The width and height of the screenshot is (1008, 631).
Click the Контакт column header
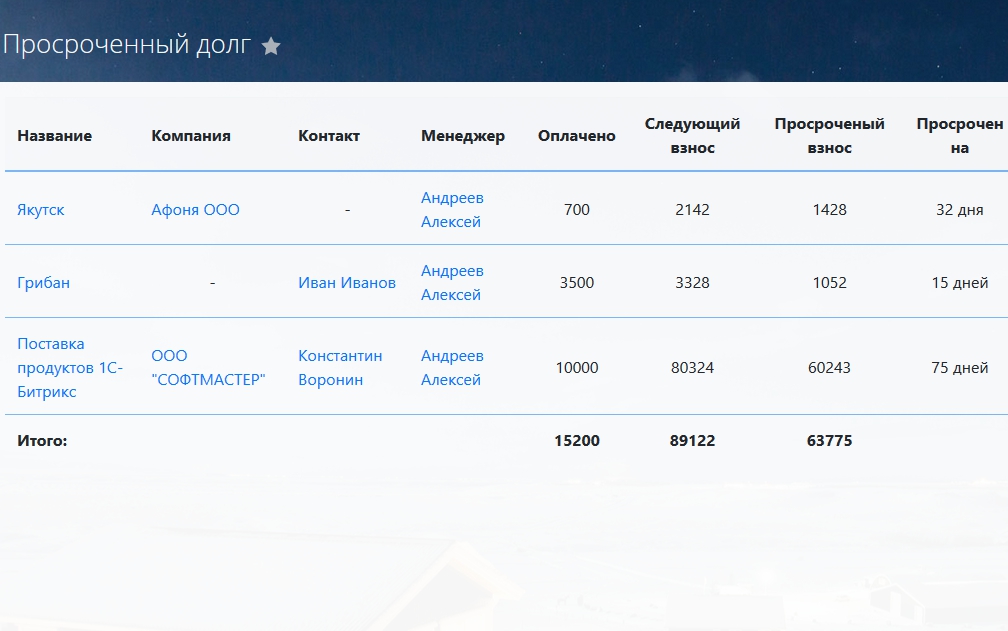point(329,136)
